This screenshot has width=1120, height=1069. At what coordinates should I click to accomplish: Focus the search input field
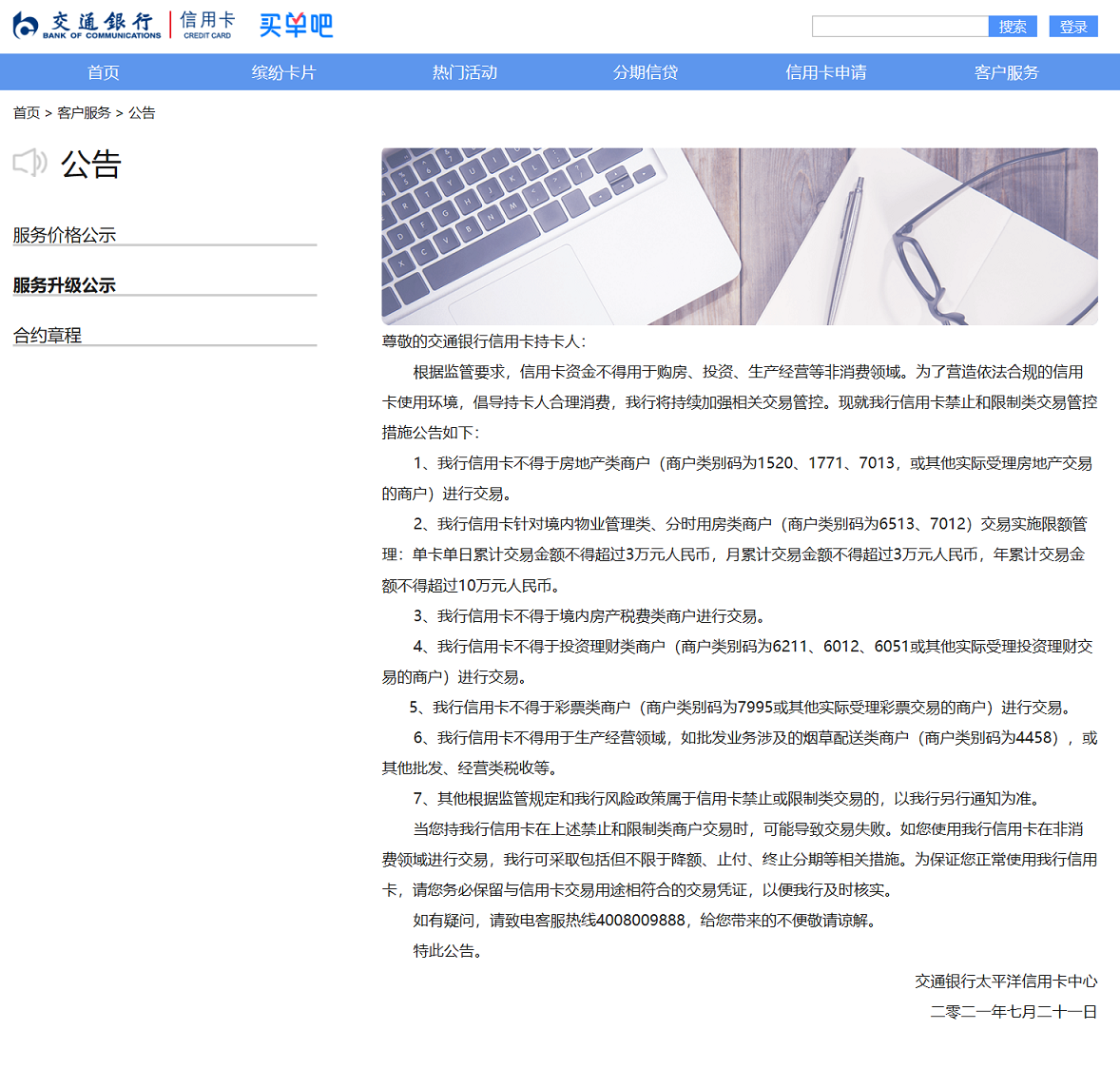(x=900, y=27)
